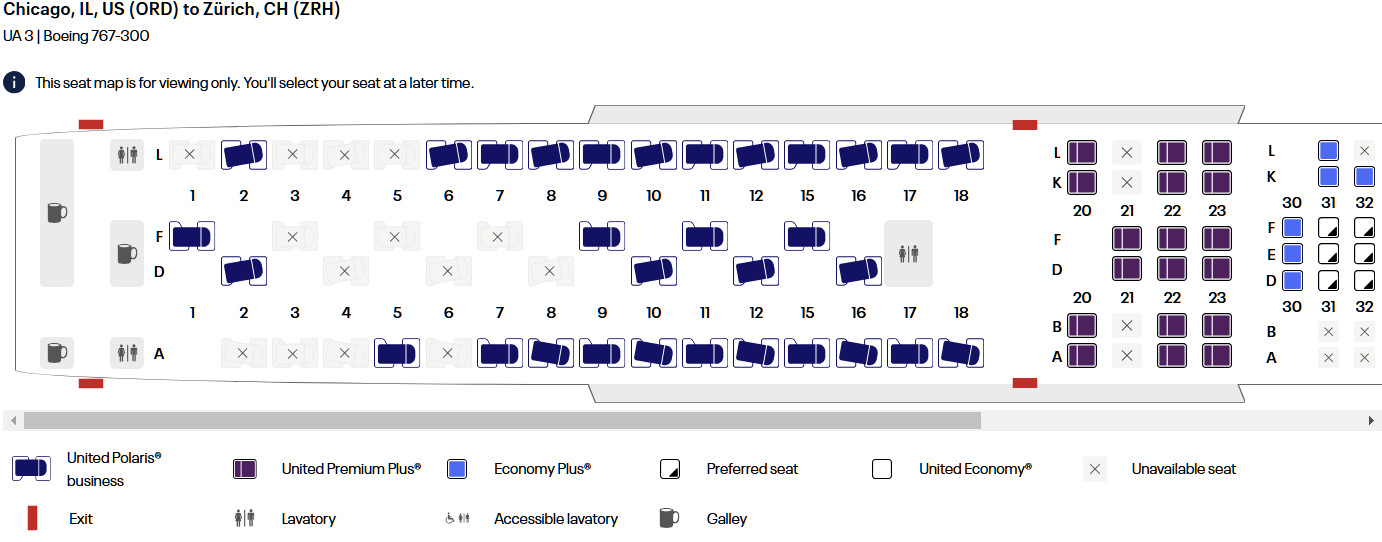Click the galley icon beside F and D labels

tap(127, 253)
